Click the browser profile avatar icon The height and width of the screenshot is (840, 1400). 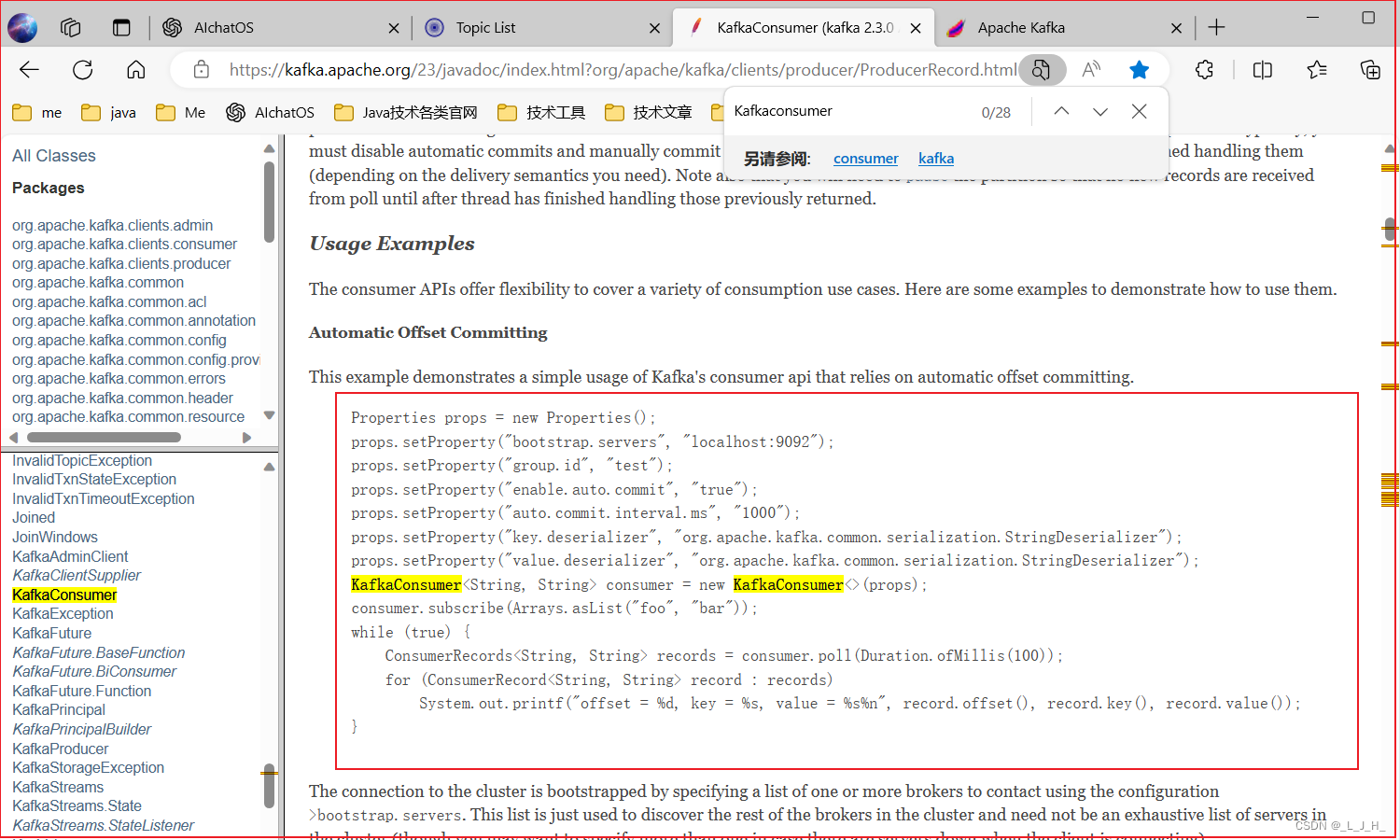pyautogui.click(x=22, y=28)
